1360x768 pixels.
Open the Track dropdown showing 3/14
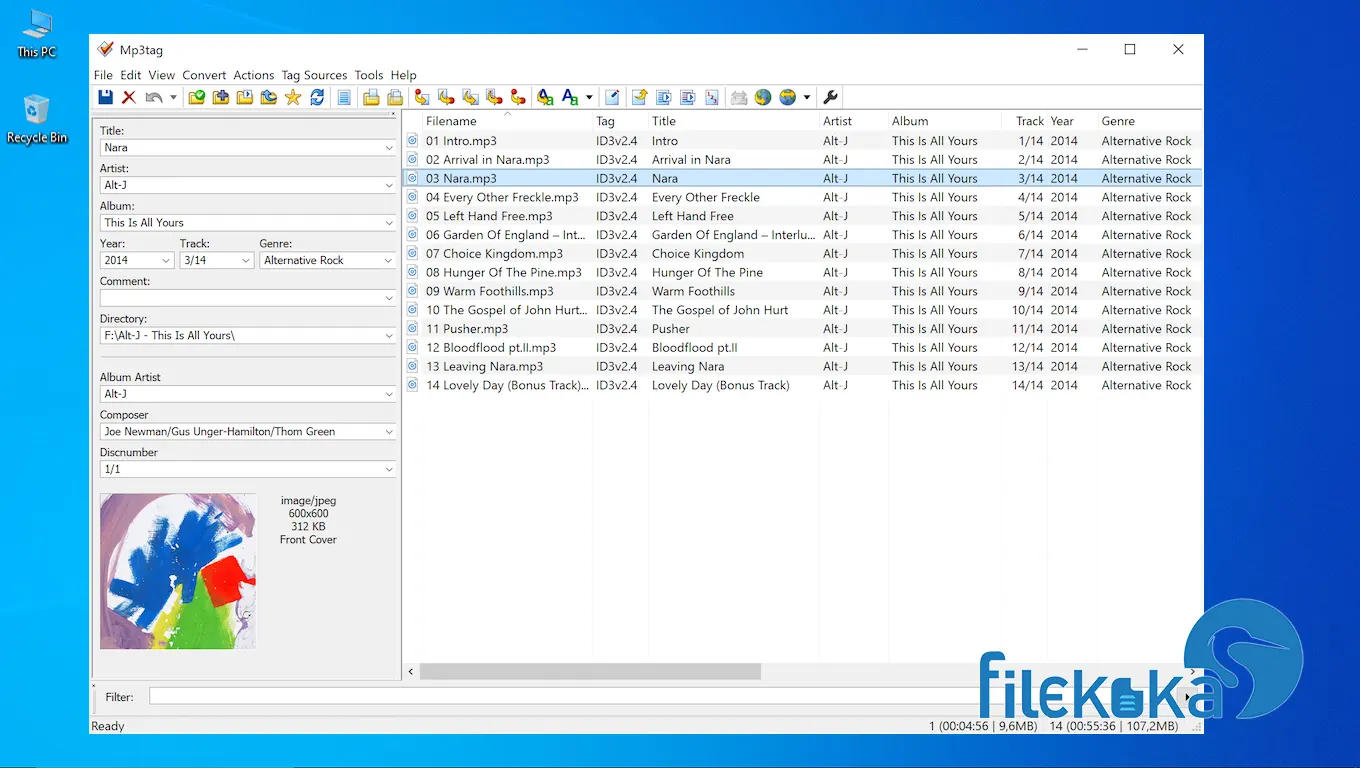tap(246, 261)
